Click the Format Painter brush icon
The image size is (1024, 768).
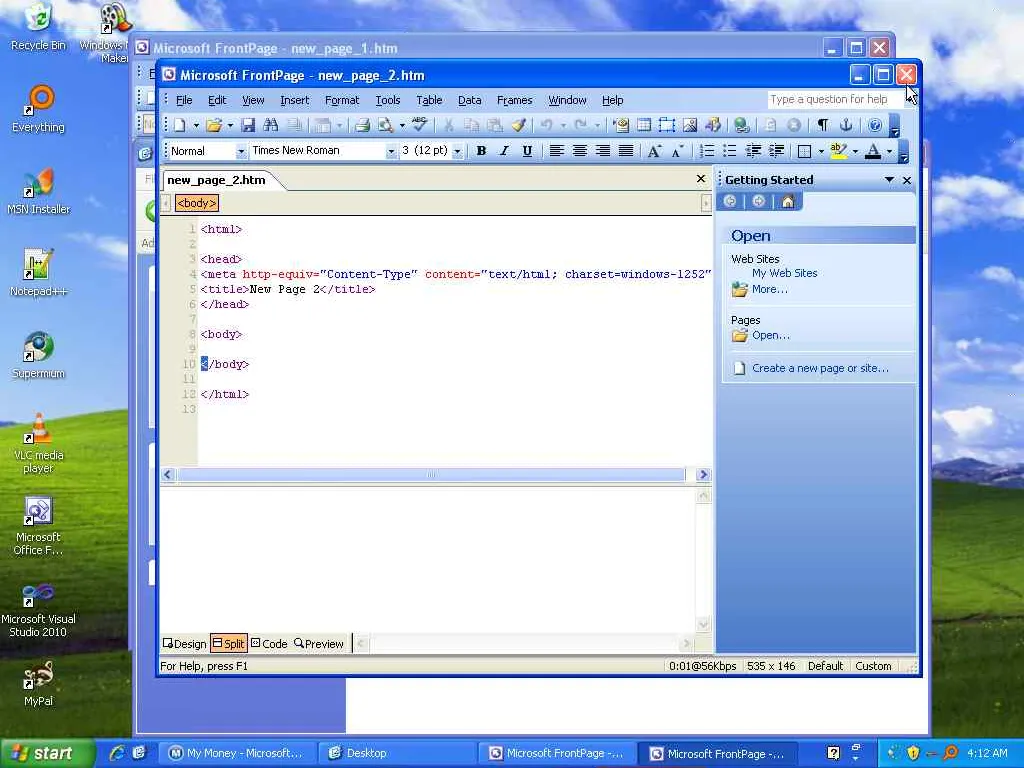[x=519, y=125]
